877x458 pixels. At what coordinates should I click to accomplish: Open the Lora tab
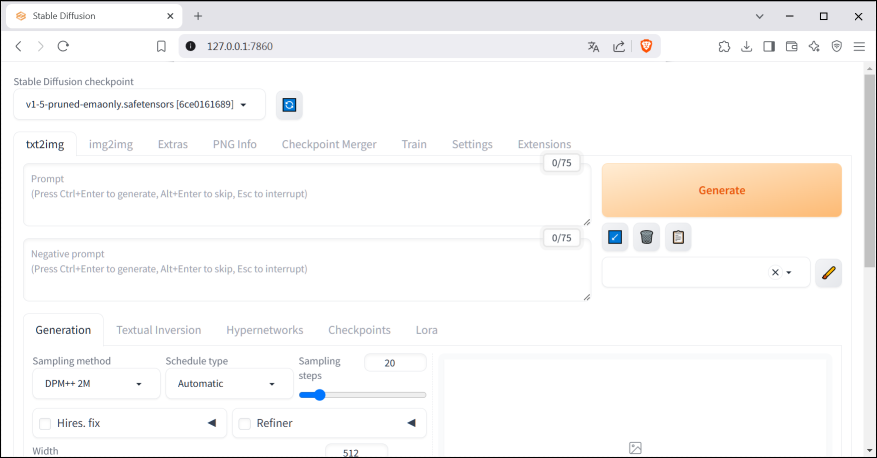pyautogui.click(x=426, y=330)
